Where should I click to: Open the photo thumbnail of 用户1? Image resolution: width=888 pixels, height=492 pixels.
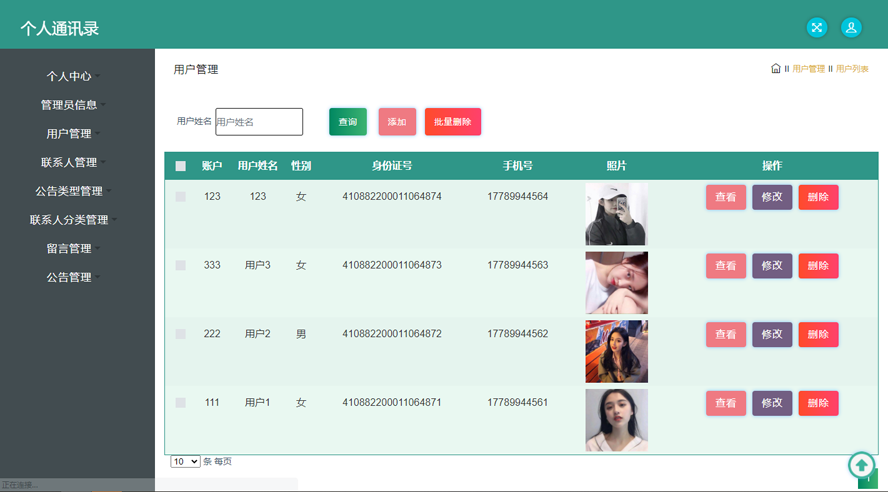pos(616,420)
